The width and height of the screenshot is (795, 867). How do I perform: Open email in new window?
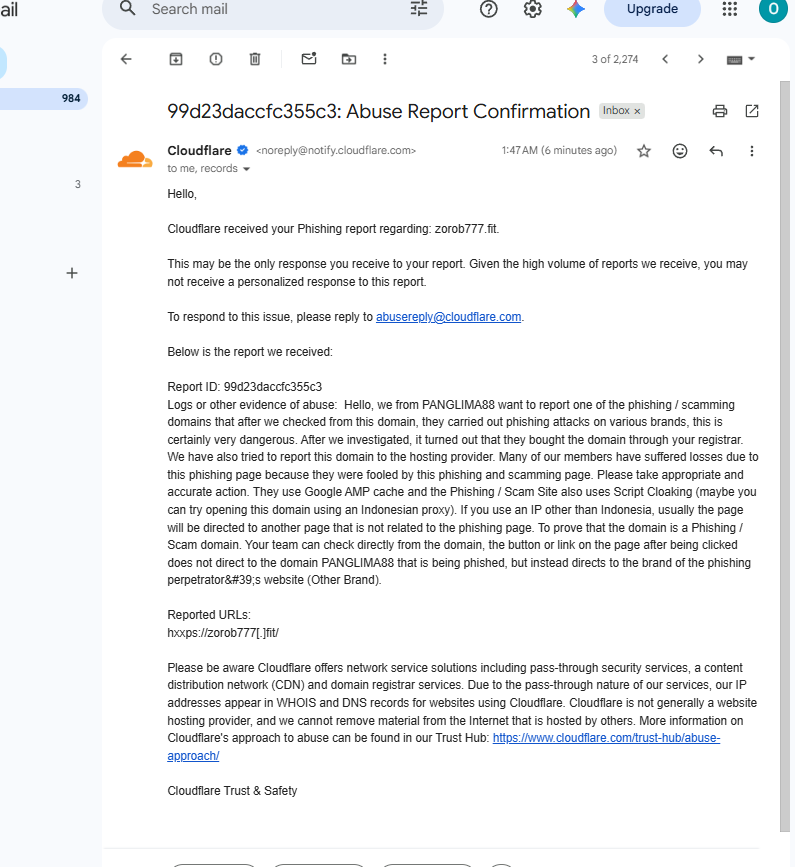pyautogui.click(x=752, y=111)
